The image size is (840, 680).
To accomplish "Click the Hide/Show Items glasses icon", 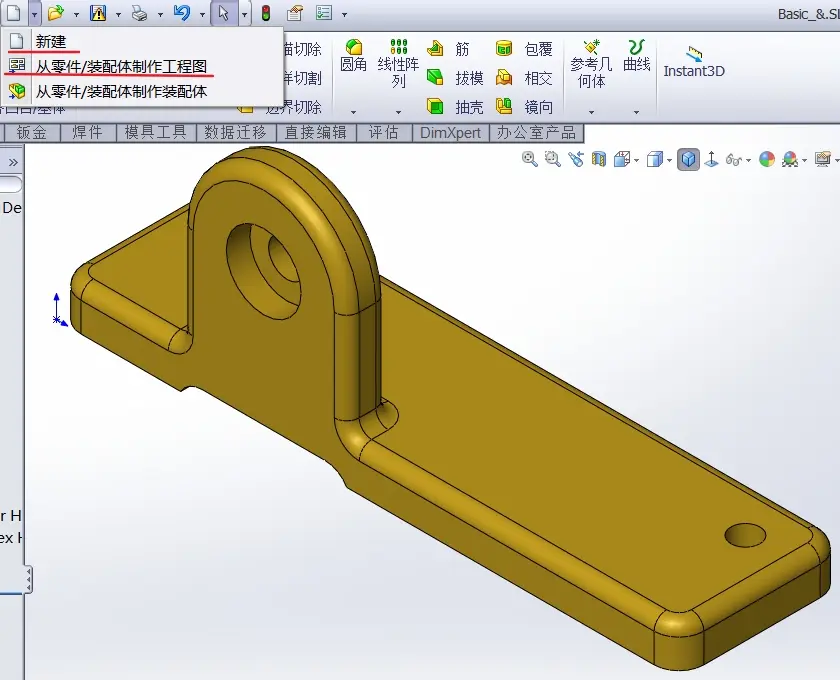I will pyautogui.click(x=733, y=160).
